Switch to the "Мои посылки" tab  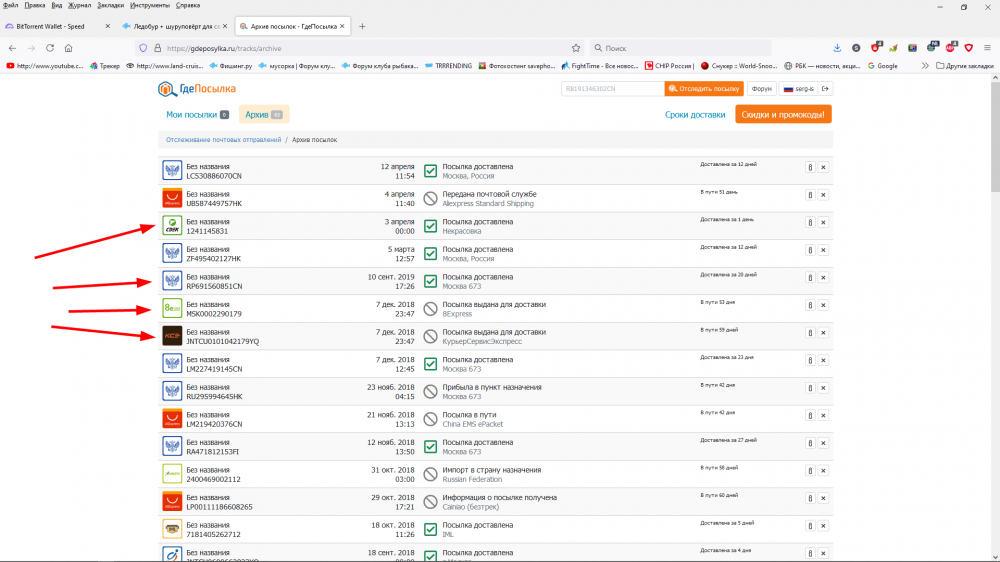190,115
